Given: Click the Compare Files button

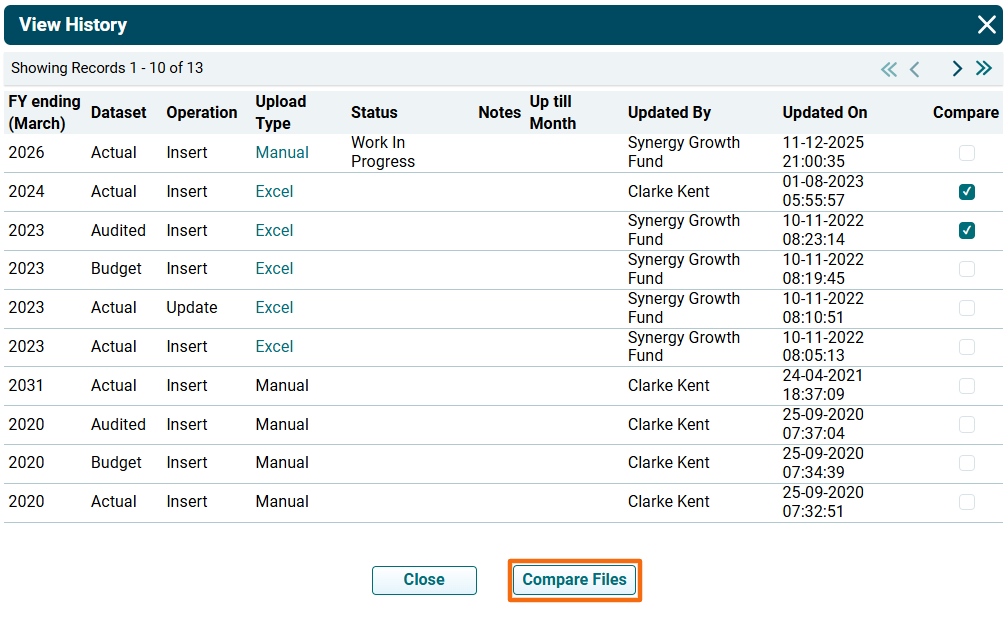Looking at the screenshot, I should [574, 580].
